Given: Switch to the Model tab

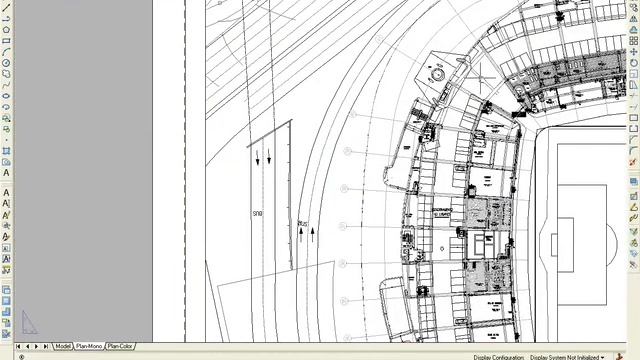Looking at the screenshot, I should point(63,346).
